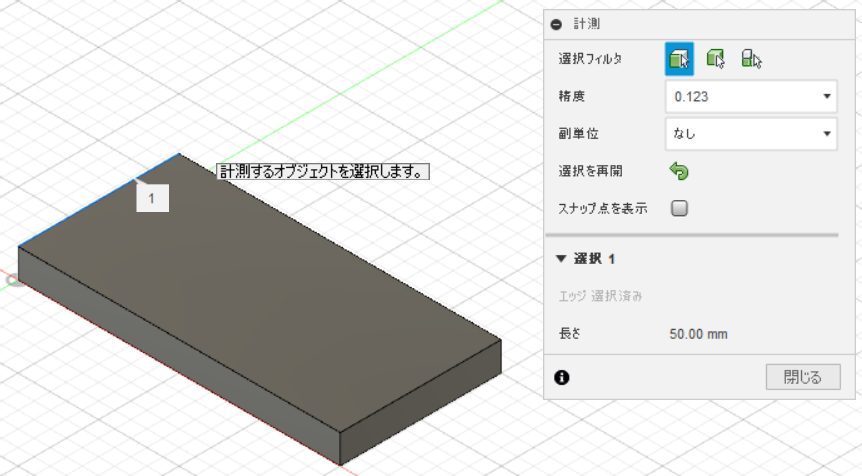Collapse the 計測 panel with minus icon
The width and height of the screenshot is (862, 476).
coord(556,24)
